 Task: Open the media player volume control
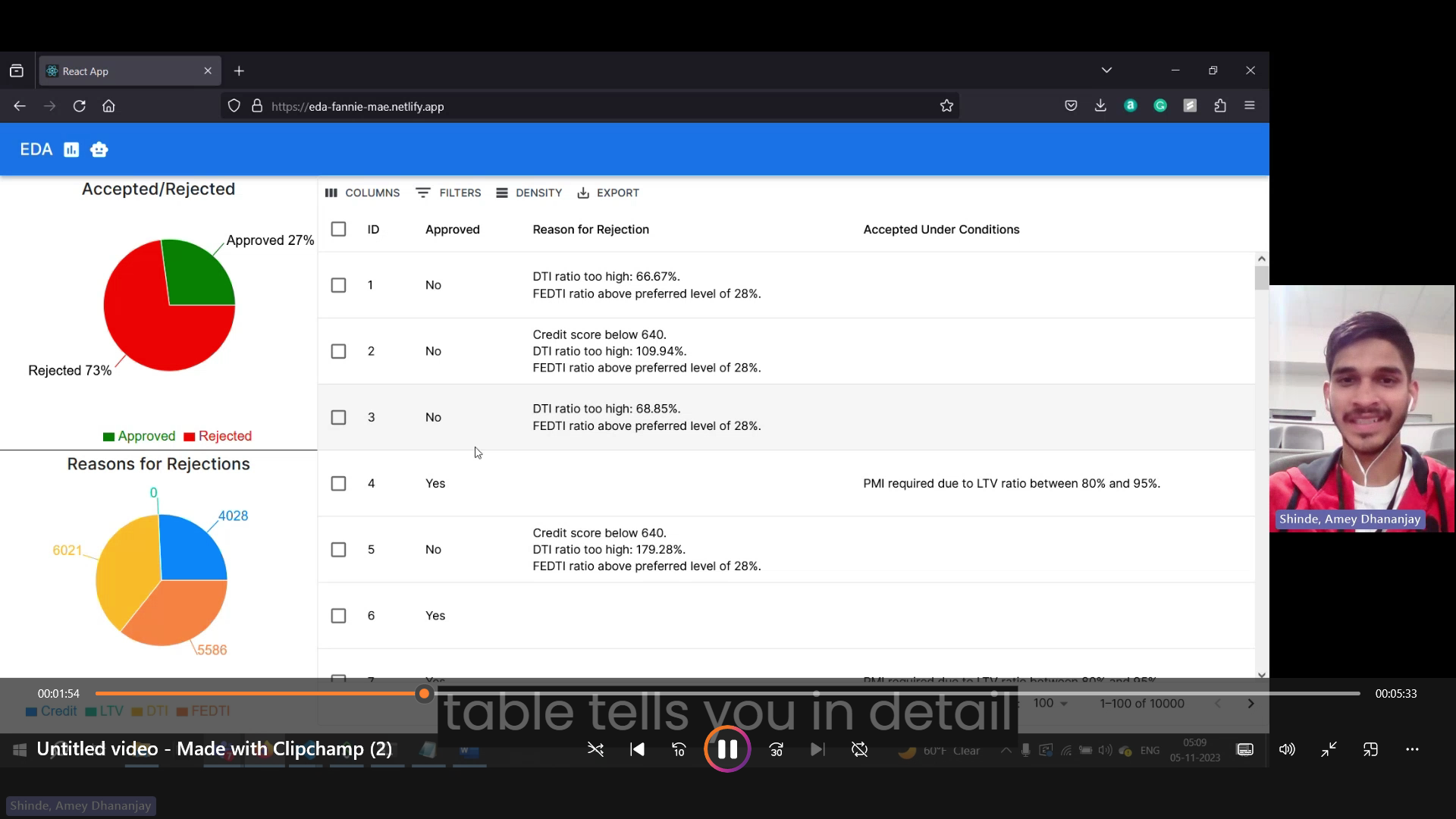(1287, 749)
